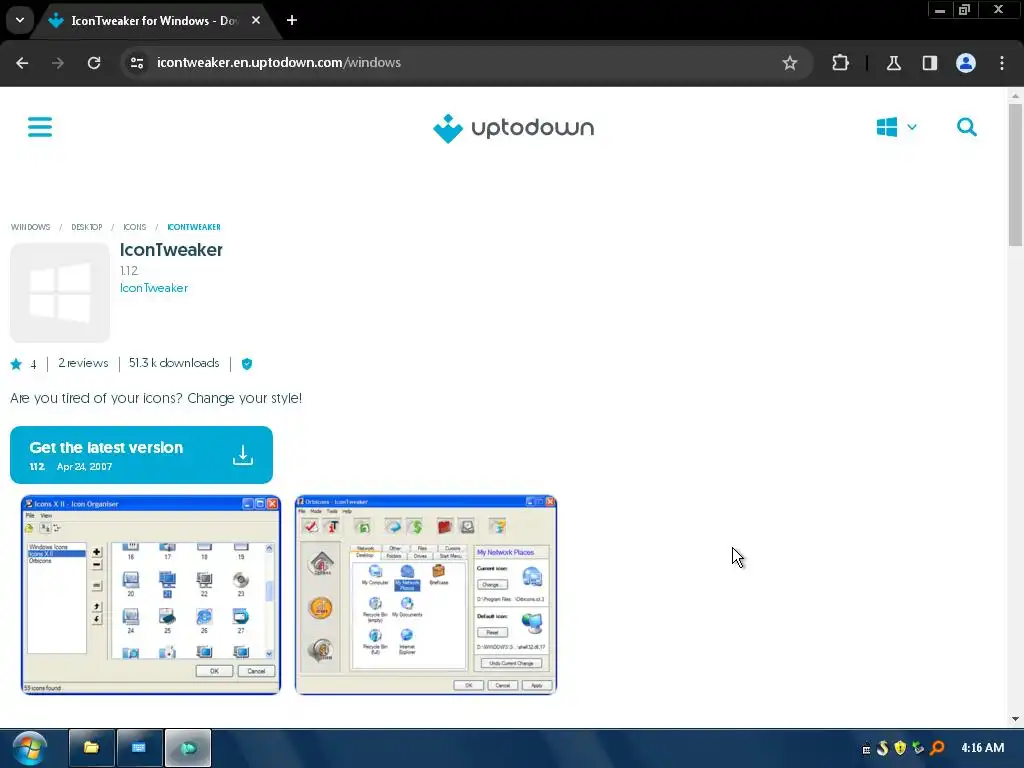Click the taskbar clock 4:16 AM
This screenshot has height=768, width=1024.
coord(982,748)
